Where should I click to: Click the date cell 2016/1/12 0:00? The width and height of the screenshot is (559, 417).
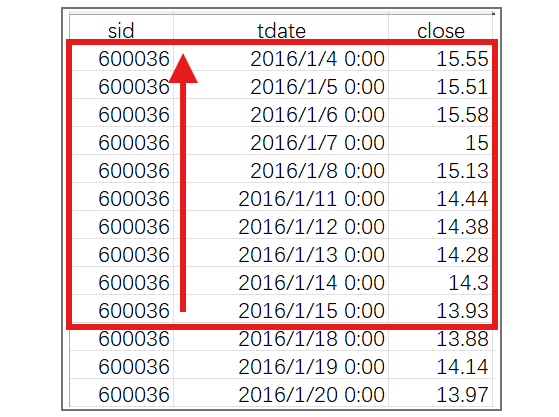[281, 225]
